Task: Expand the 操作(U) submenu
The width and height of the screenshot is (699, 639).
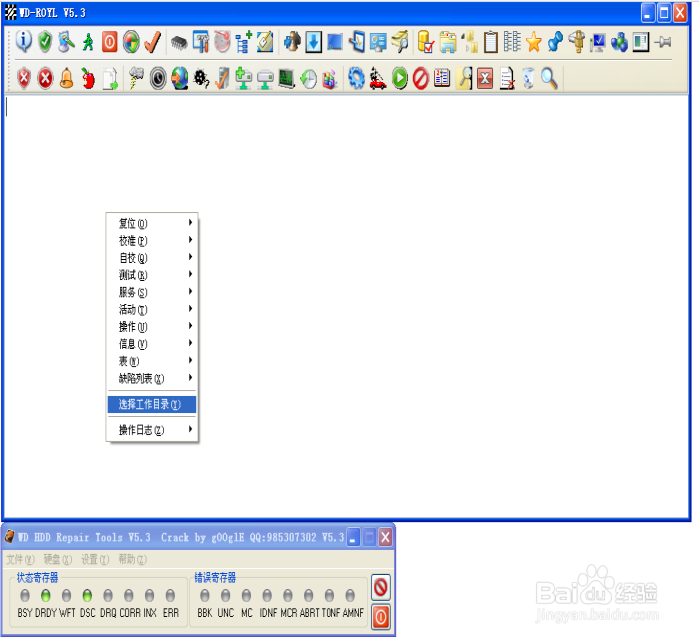Action: (x=152, y=326)
